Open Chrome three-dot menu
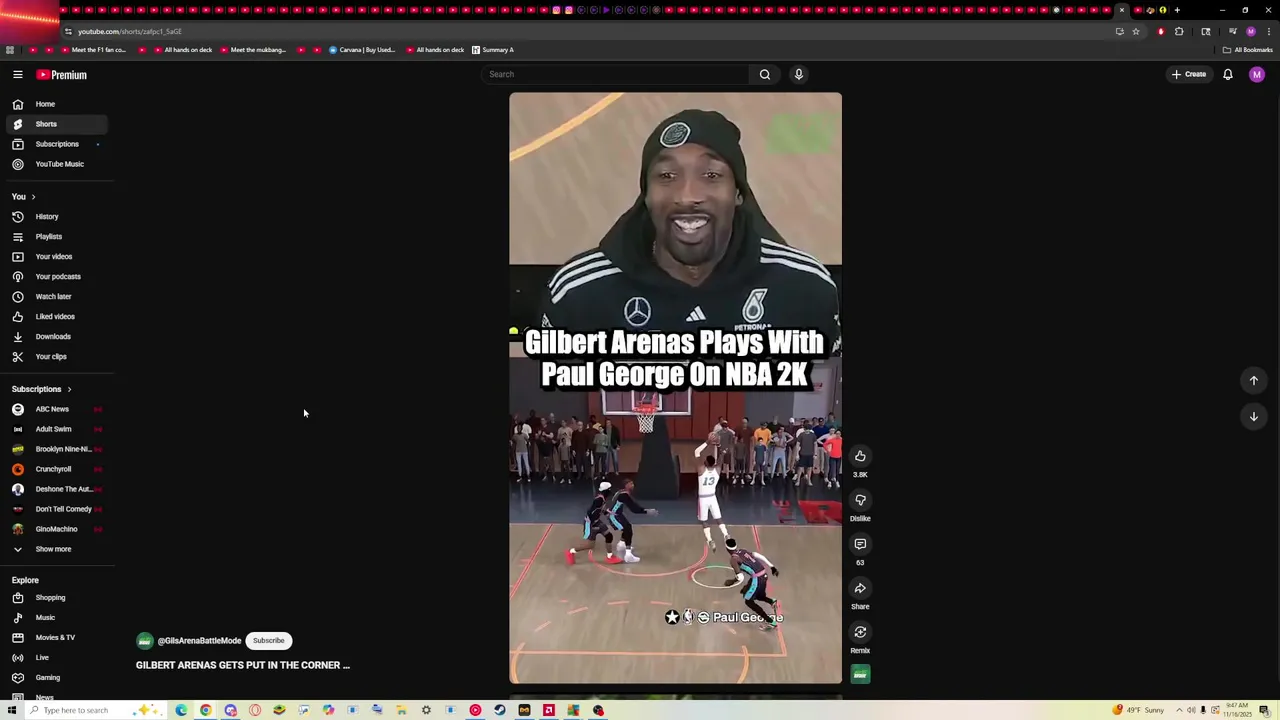1280x720 pixels. click(1268, 31)
